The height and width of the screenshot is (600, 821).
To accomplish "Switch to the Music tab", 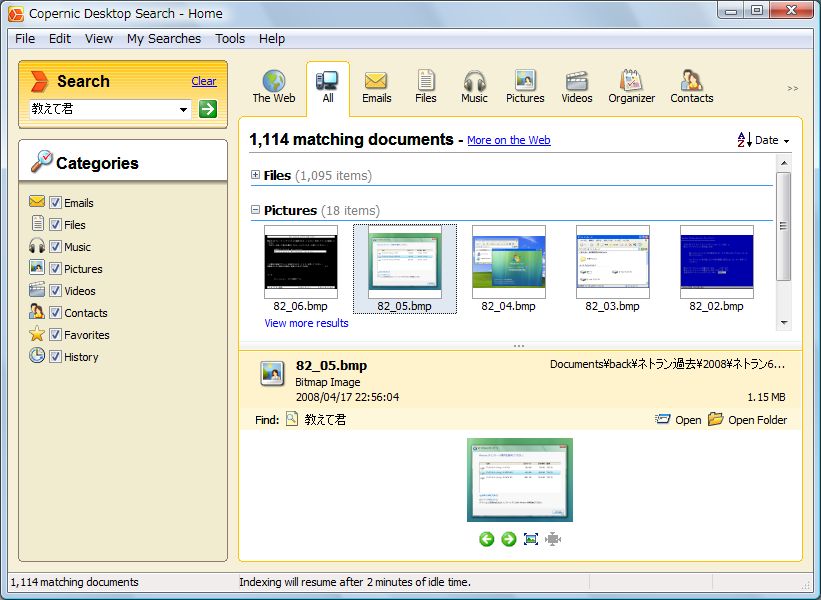I will [474, 87].
